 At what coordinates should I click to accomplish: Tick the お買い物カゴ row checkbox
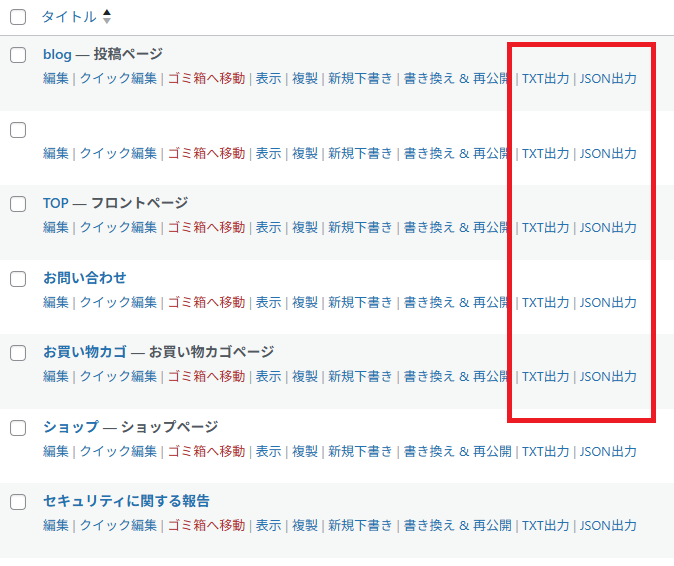(18, 353)
